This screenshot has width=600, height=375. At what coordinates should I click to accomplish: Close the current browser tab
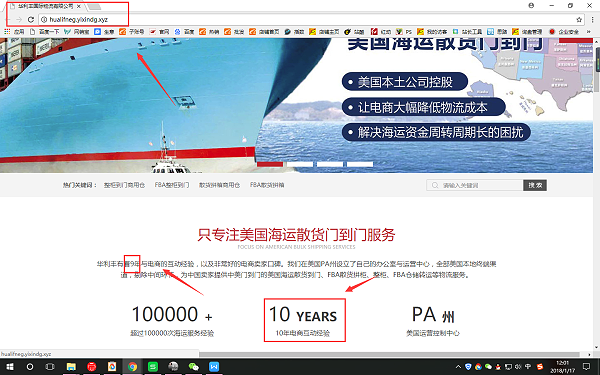point(79,7)
